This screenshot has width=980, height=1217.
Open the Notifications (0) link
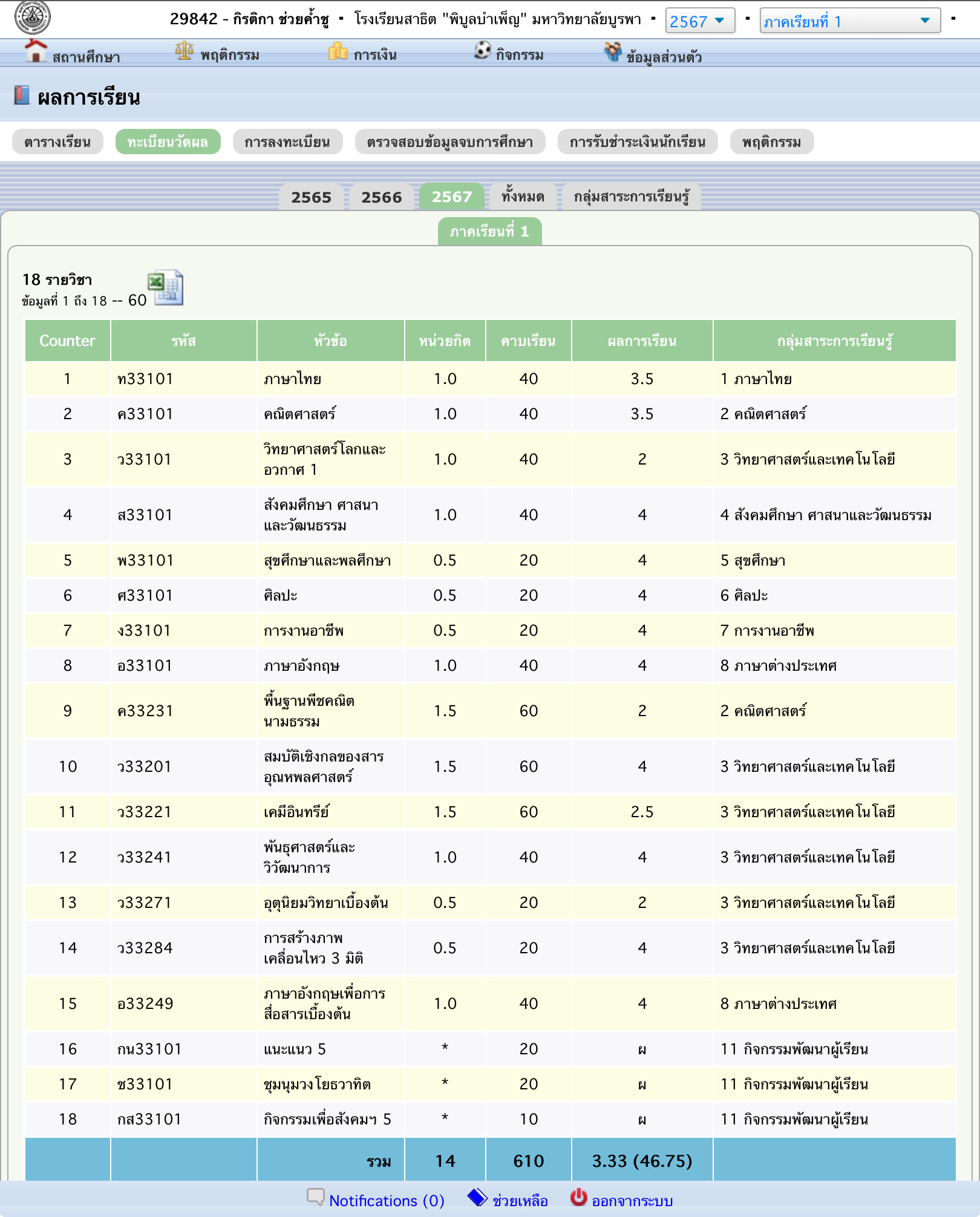[387, 1200]
